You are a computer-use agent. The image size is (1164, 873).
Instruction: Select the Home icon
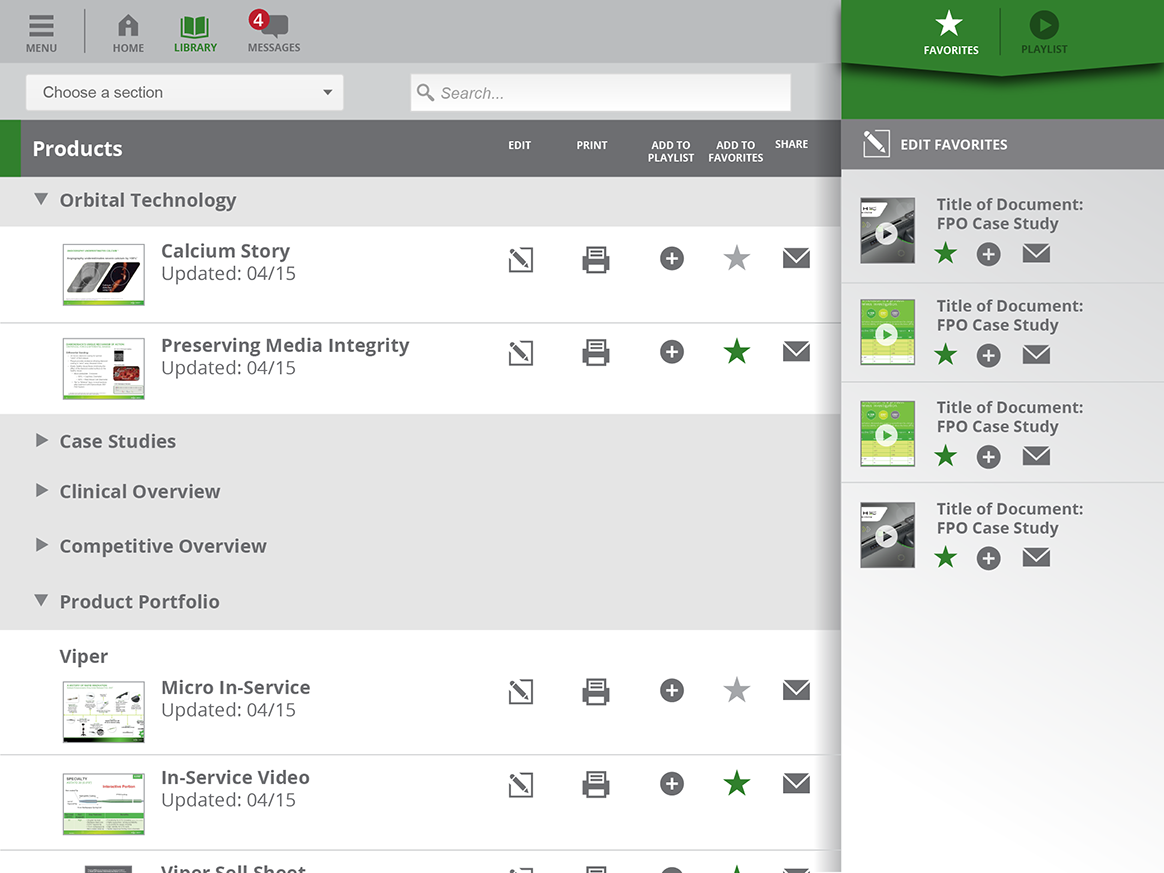(x=128, y=28)
